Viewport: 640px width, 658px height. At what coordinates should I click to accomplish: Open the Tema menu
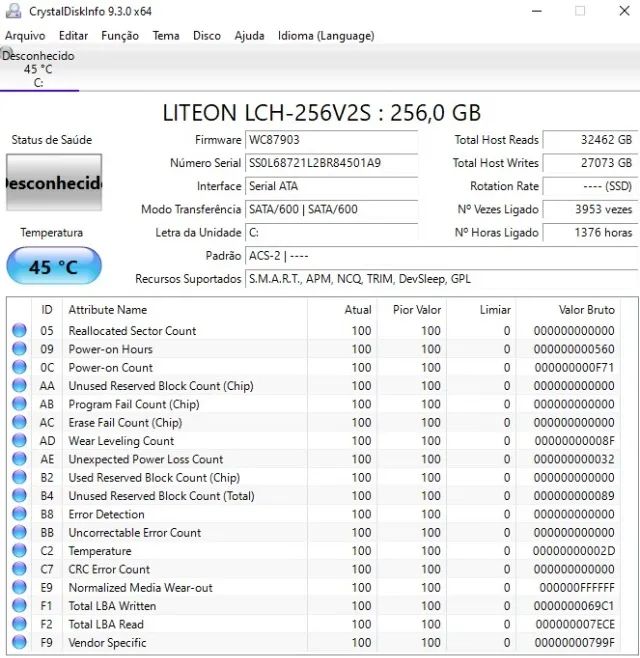pyautogui.click(x=166, y=36)
